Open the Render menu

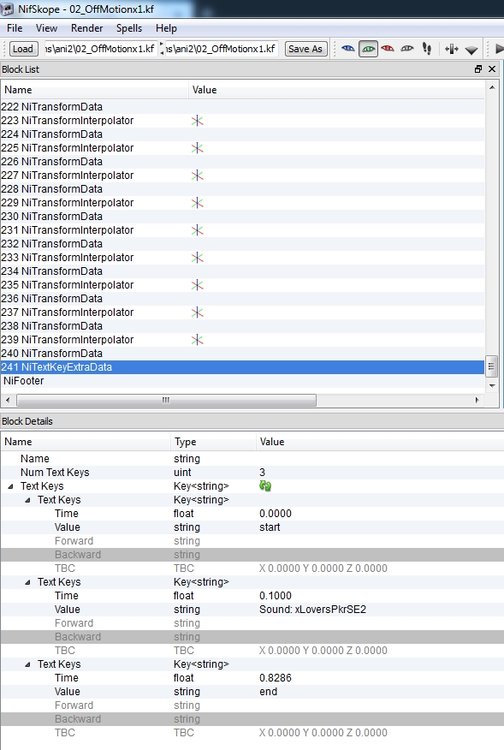[87, 28]
